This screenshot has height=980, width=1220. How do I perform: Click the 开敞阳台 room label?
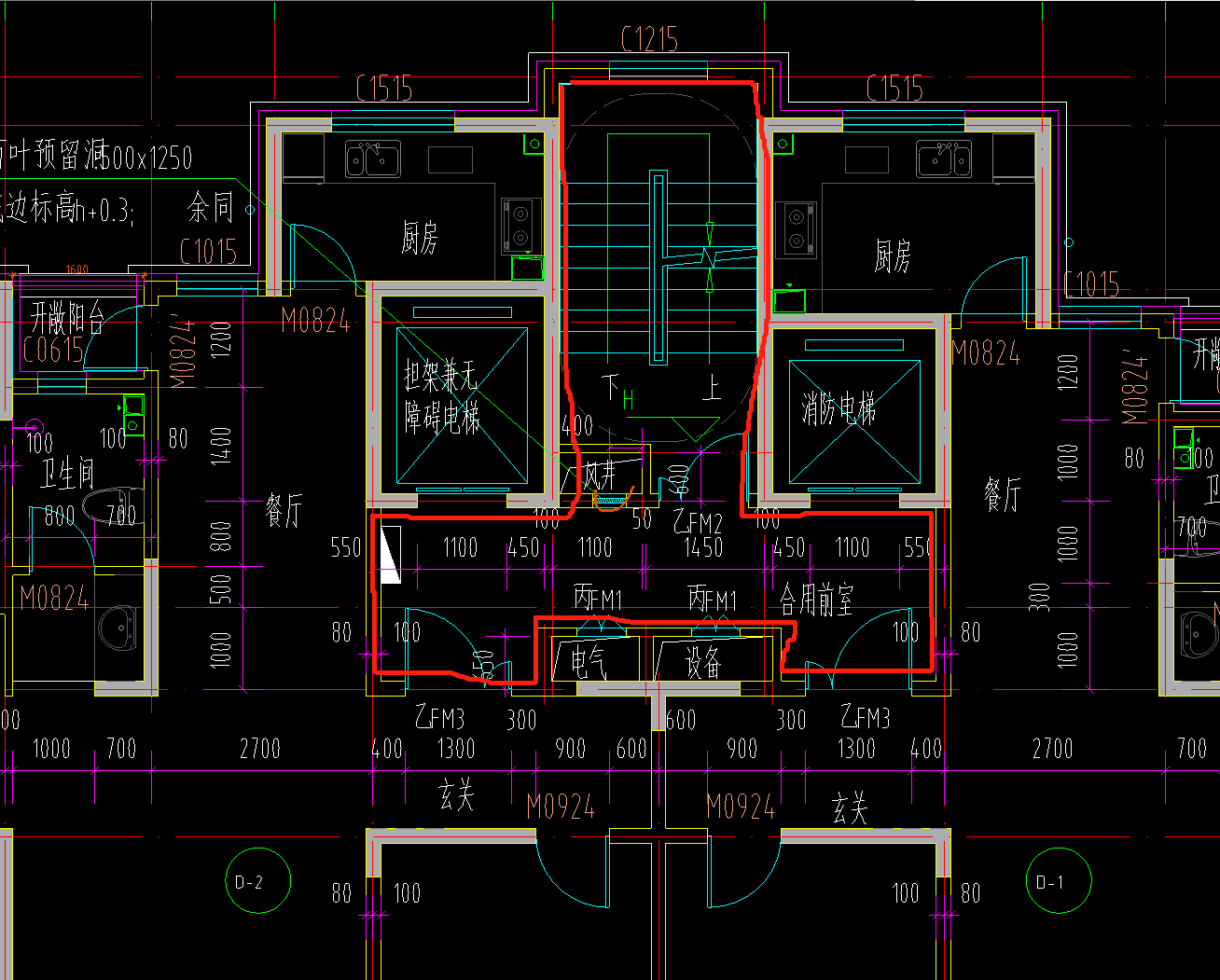pyautogui.click(x=67, y=318)
